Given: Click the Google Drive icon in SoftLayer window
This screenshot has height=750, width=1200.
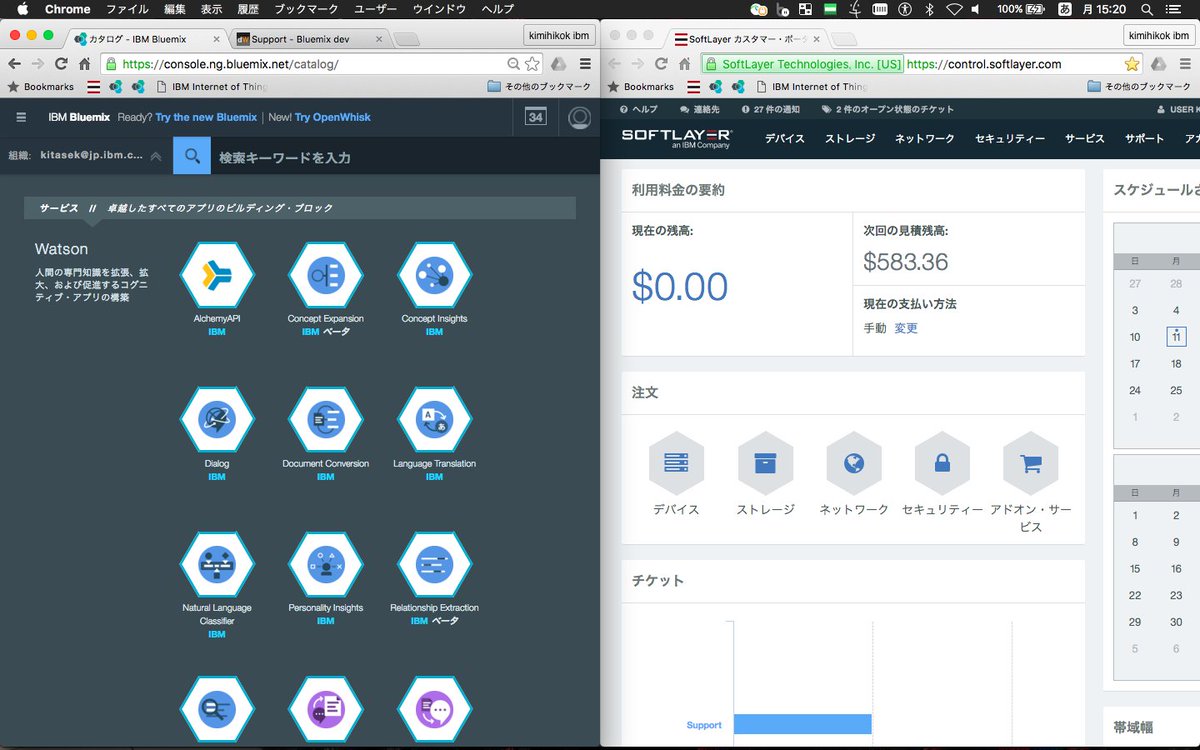Looking at the screenshot, I should click(x=1158, y=63).
